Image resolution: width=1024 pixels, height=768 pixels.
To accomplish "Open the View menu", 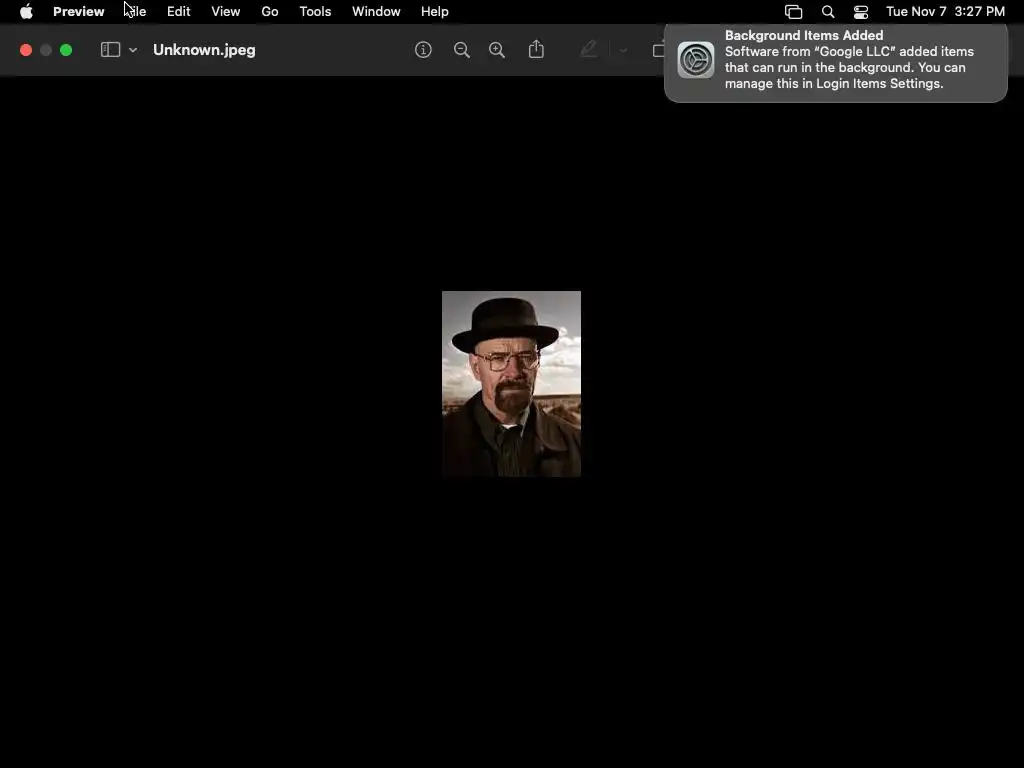I will 225,12.
